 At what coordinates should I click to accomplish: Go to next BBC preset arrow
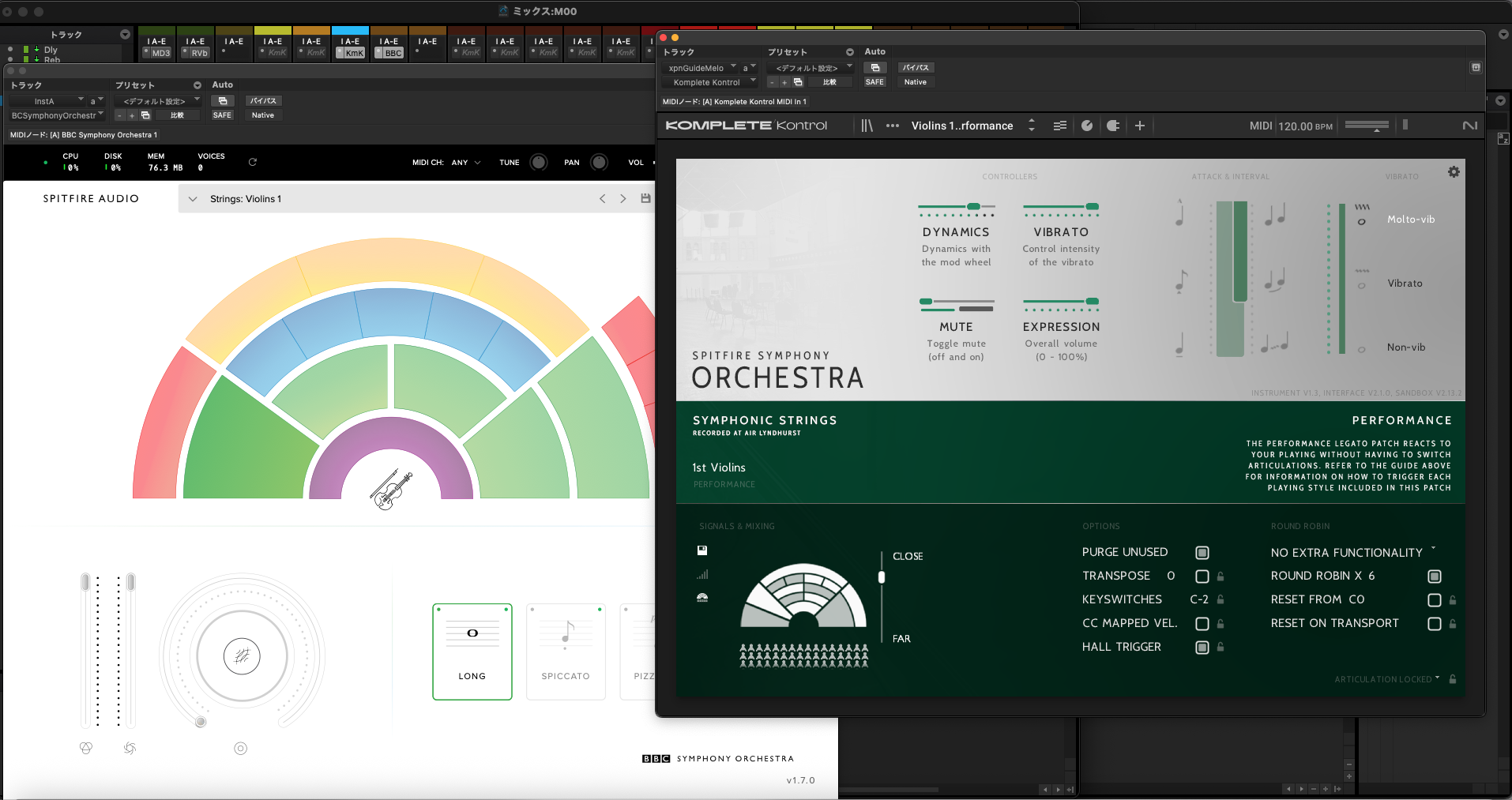point(622,198)
